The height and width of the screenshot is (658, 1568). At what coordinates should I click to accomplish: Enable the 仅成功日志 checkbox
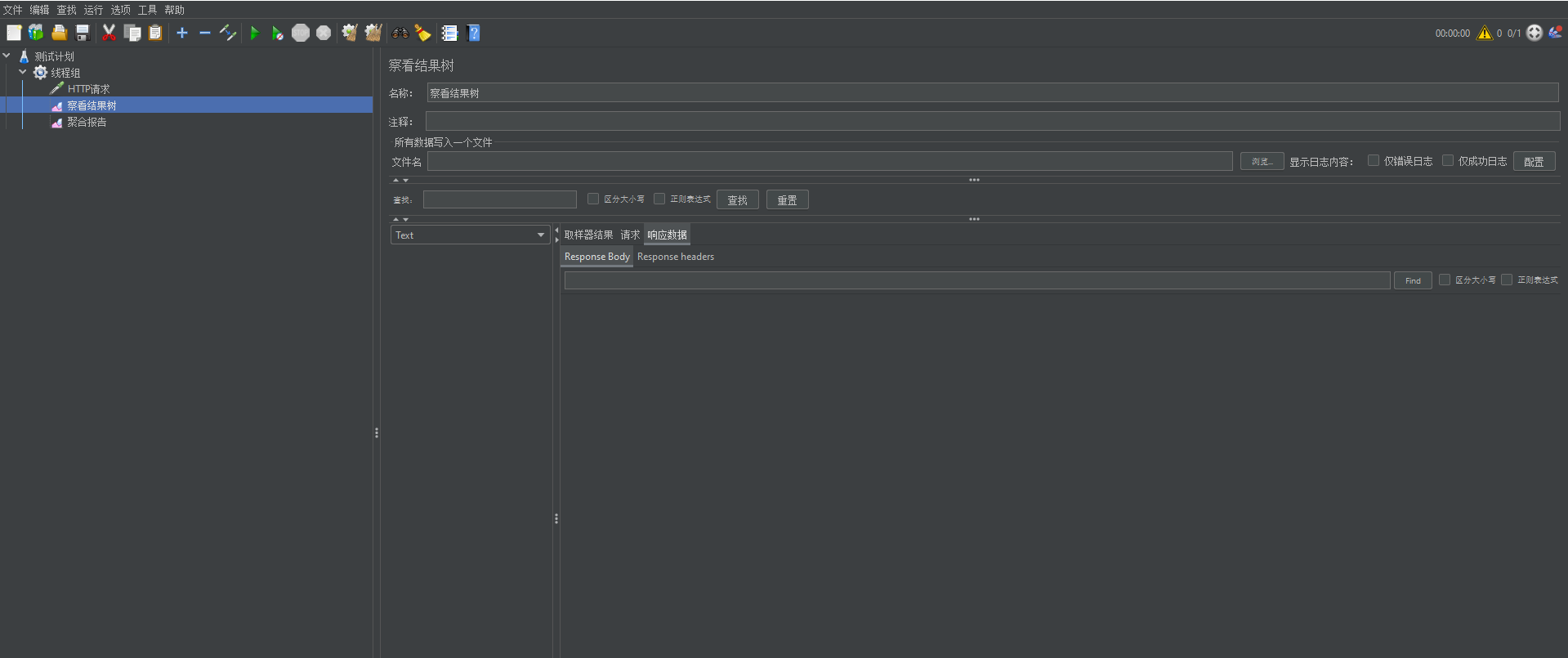pos(1448,161)
